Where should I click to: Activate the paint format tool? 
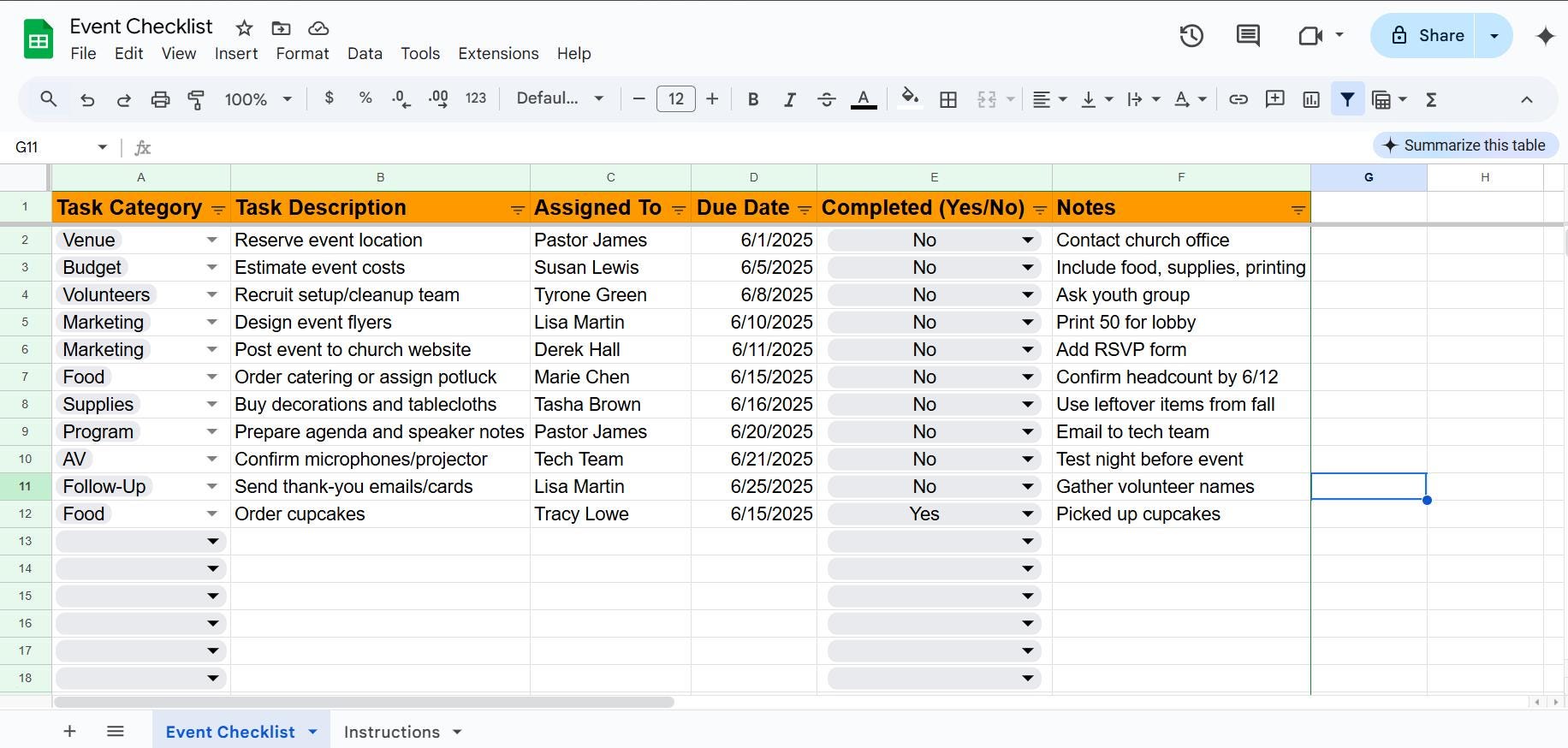[x=196, y=99]
